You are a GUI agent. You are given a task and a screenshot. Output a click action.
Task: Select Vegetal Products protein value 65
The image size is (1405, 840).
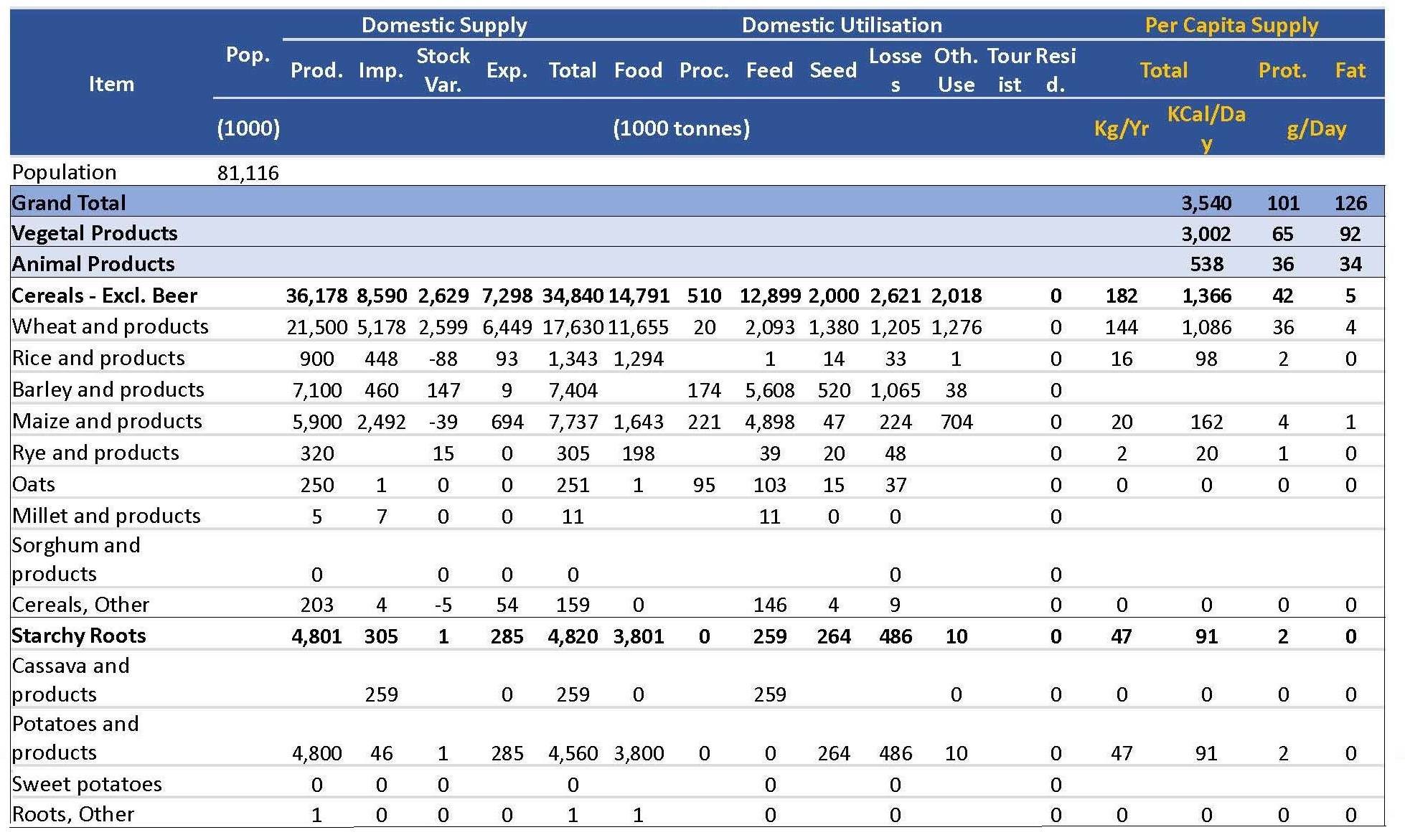pos(1282,234)
